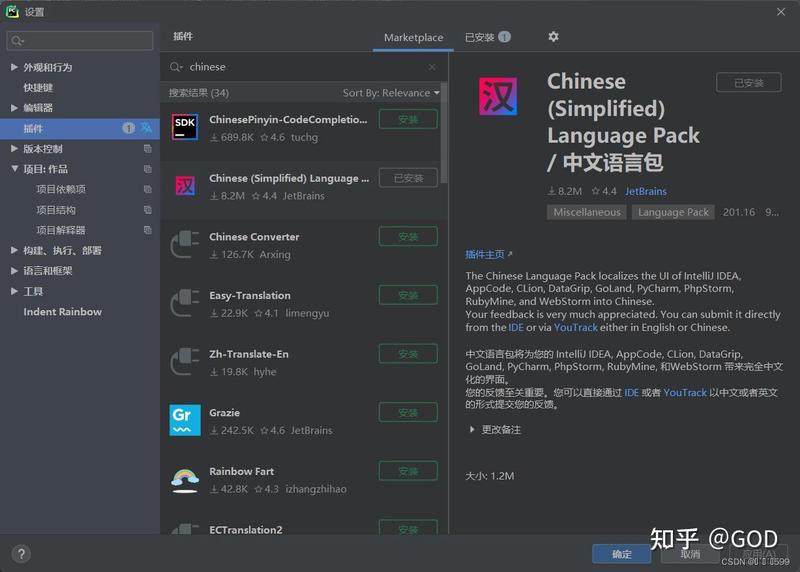Click the Grazie plugin icon
The height and width of the screenshot is (572, 800).
(x=185, y=420)
